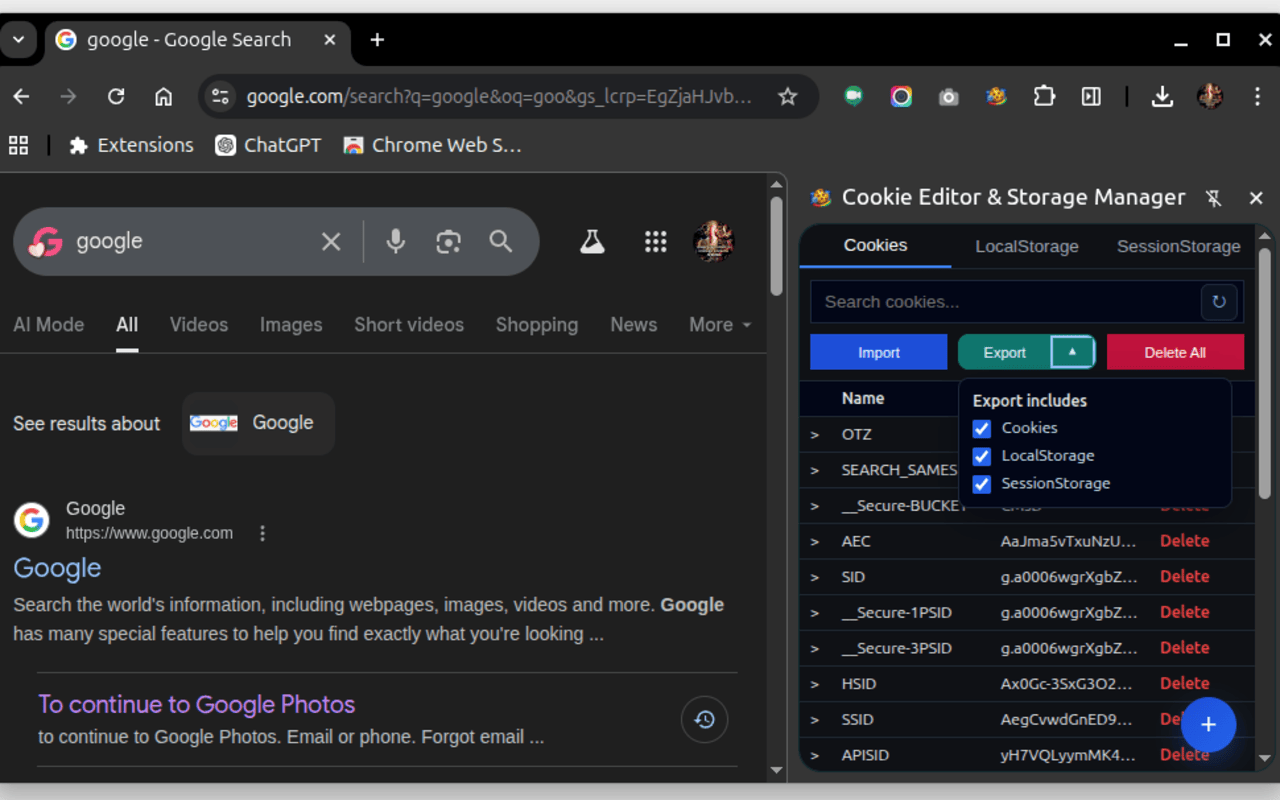Switch to the Images search tab
Image resolution: width=1280 pixels, height=800 pixels.
click(291, 325)
